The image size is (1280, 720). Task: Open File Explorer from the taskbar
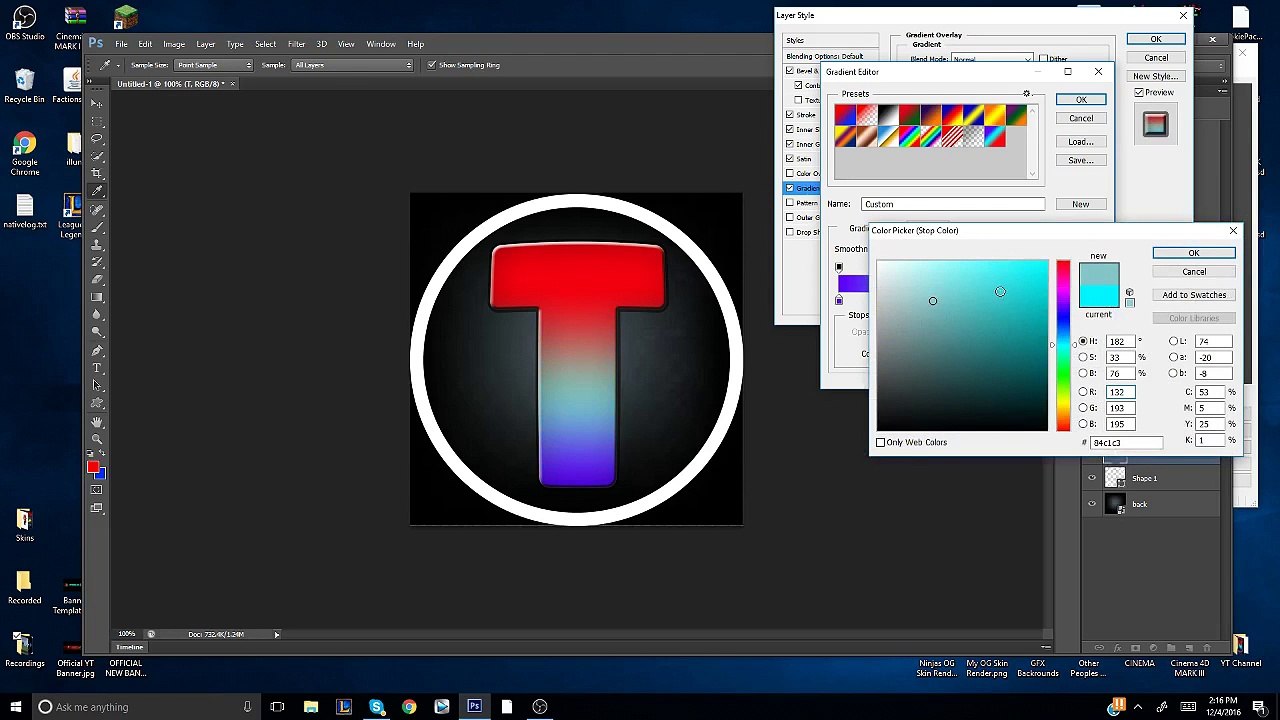click(x=311, y=707)
